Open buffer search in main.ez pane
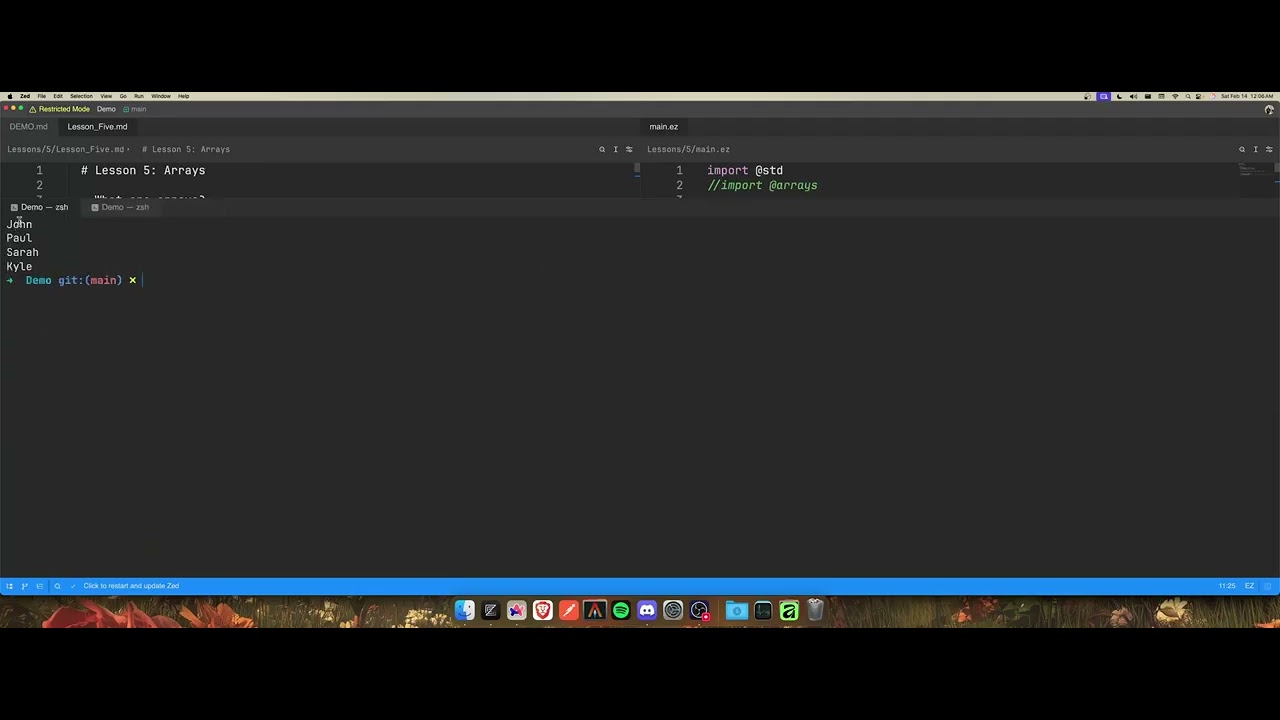 click(x=1242, y=149)
